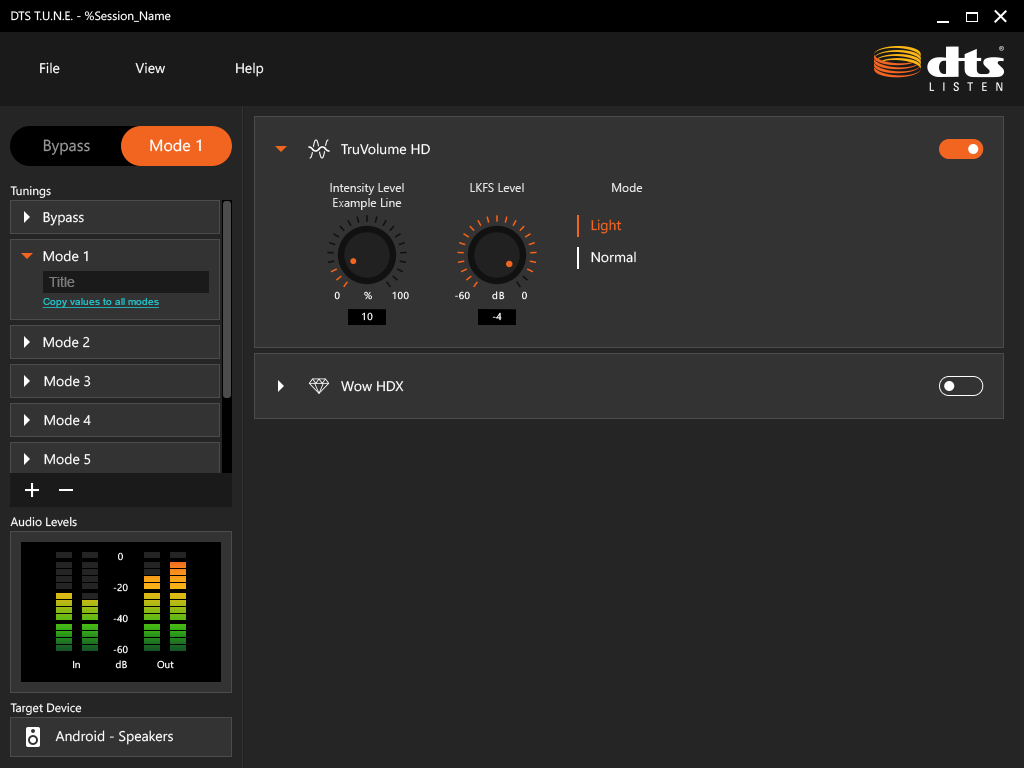Click the Audio Levels heading
This screenshot has height=768, width=1024.
coord(44,522)
